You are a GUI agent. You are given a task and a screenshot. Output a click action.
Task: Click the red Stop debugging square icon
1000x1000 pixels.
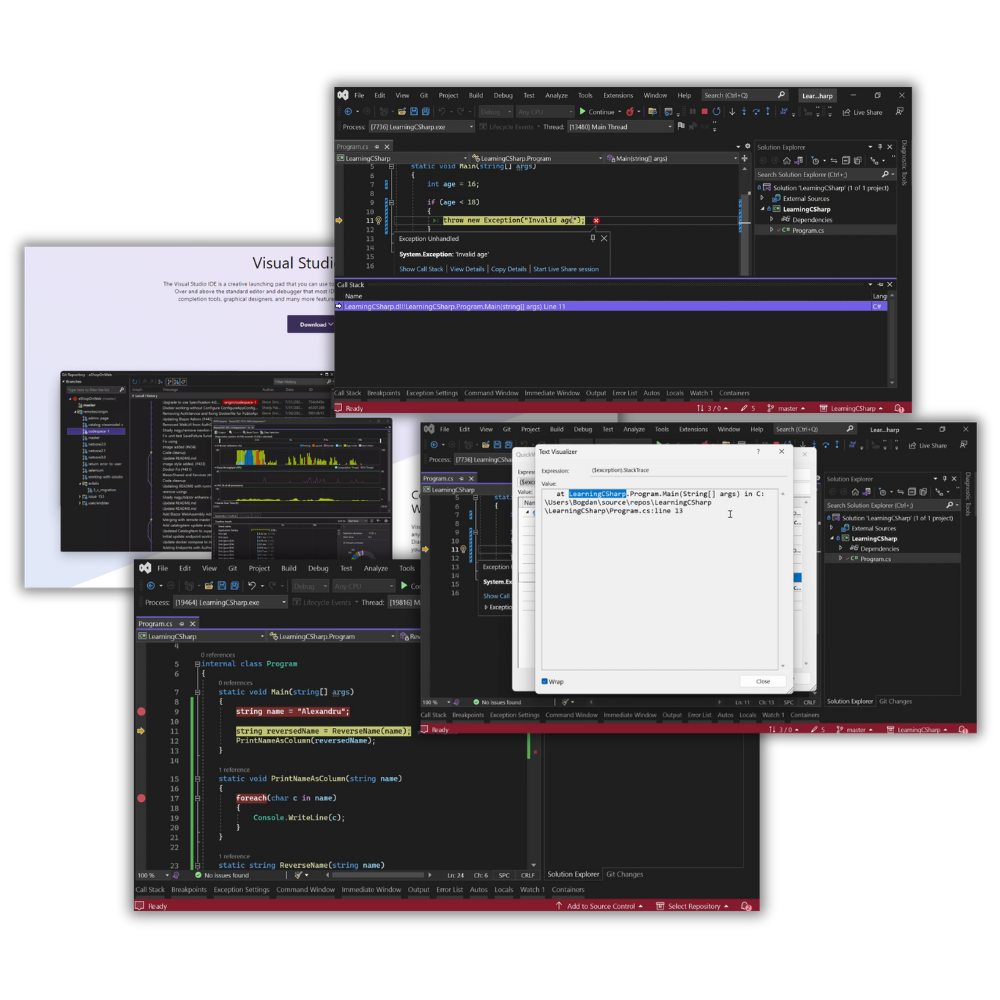click(704, 112)
